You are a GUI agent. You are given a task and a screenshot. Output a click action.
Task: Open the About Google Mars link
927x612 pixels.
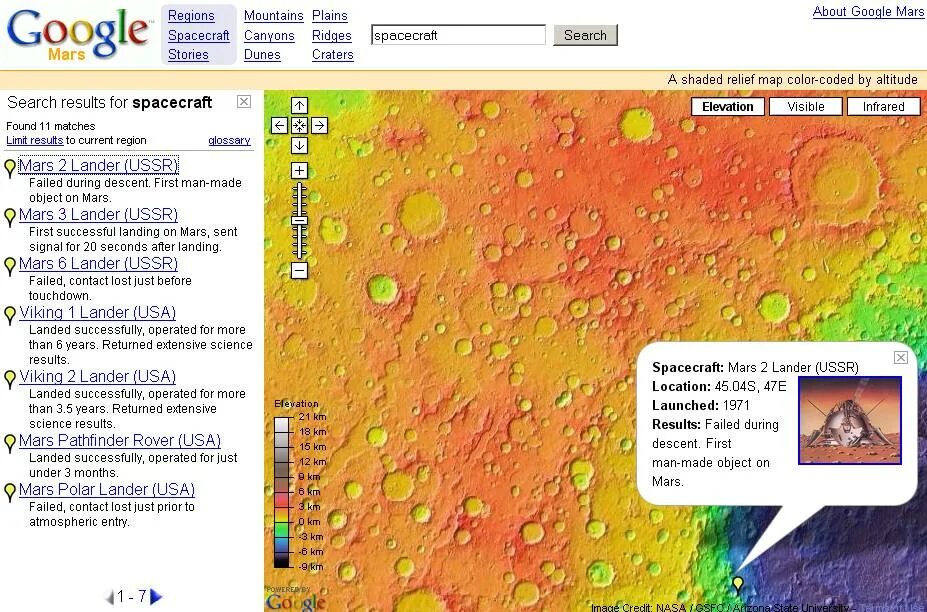pyautogui.click(x=868, y=12)
